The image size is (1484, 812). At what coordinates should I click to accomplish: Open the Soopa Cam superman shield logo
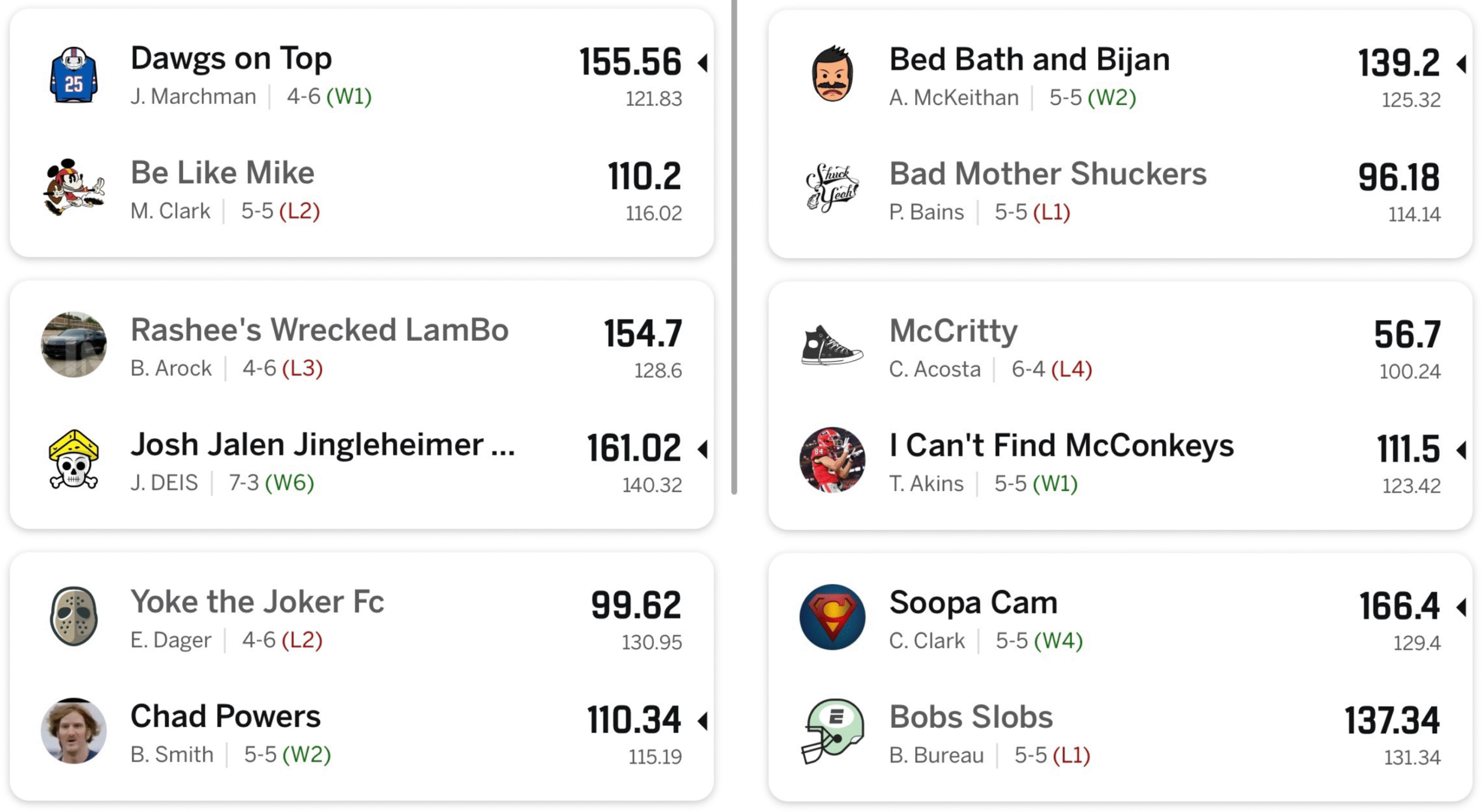[x=832, y=617]
